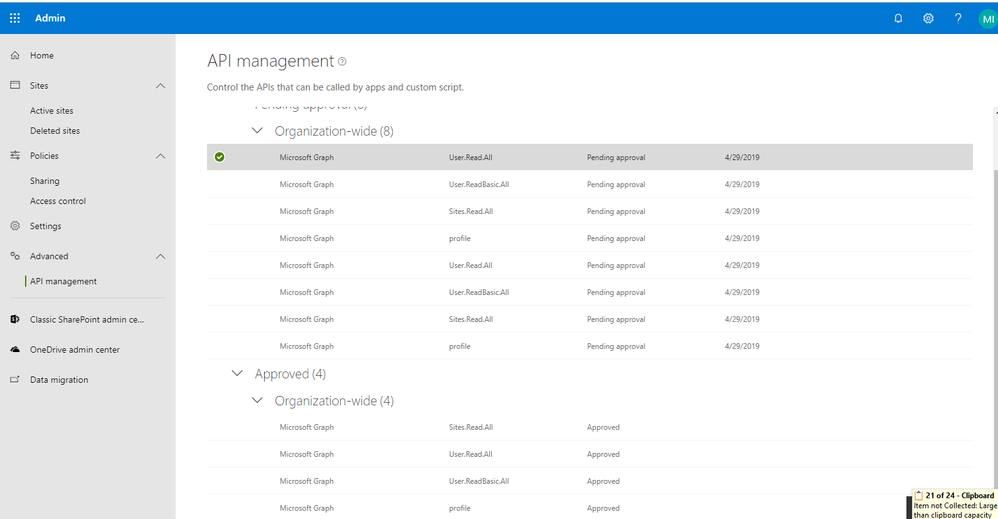998x519 pixels.
Task: Click the Policies sliders icon
Action: (x=15, y=155)
